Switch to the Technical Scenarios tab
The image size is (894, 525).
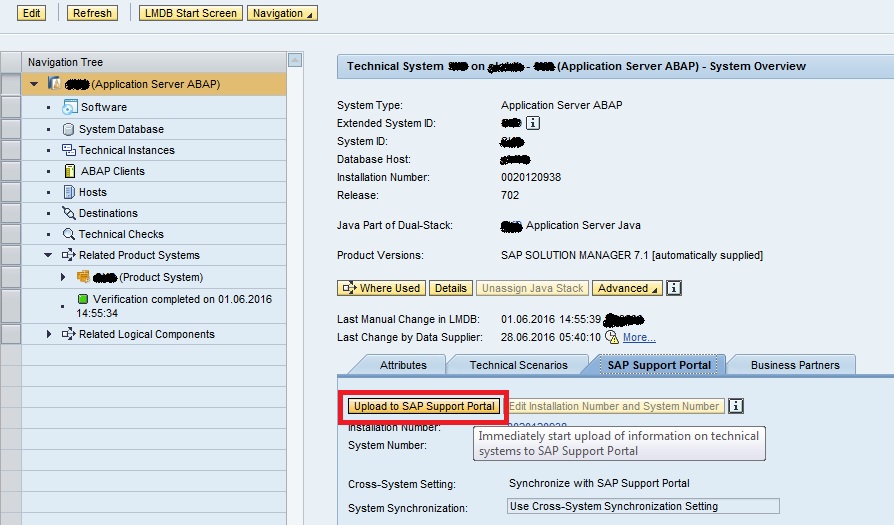[x=518, y=365]
